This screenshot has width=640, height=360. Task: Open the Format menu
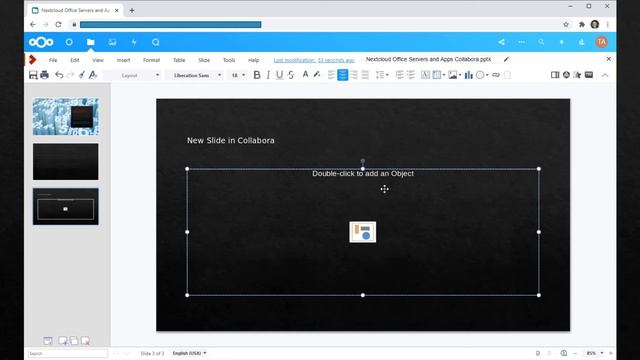151,60
